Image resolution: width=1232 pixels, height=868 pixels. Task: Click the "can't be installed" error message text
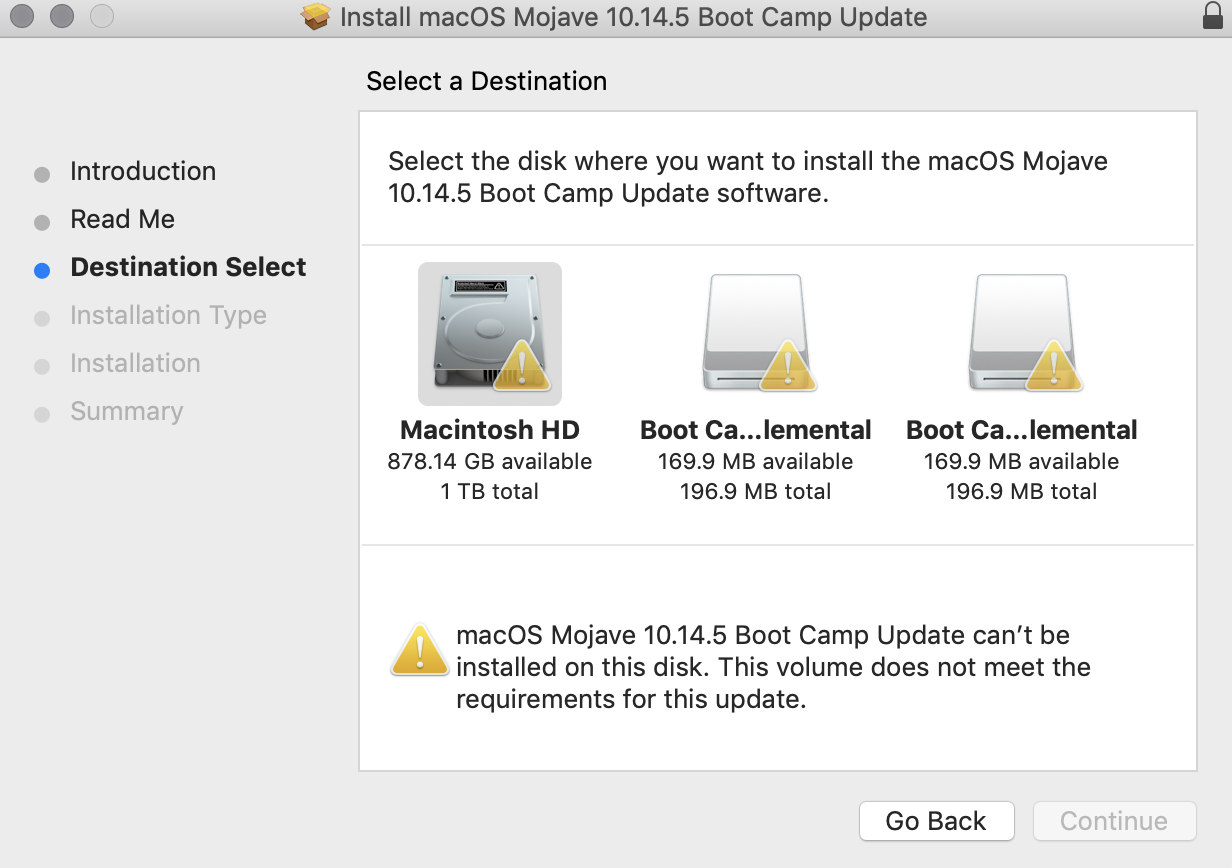(772, 667)
